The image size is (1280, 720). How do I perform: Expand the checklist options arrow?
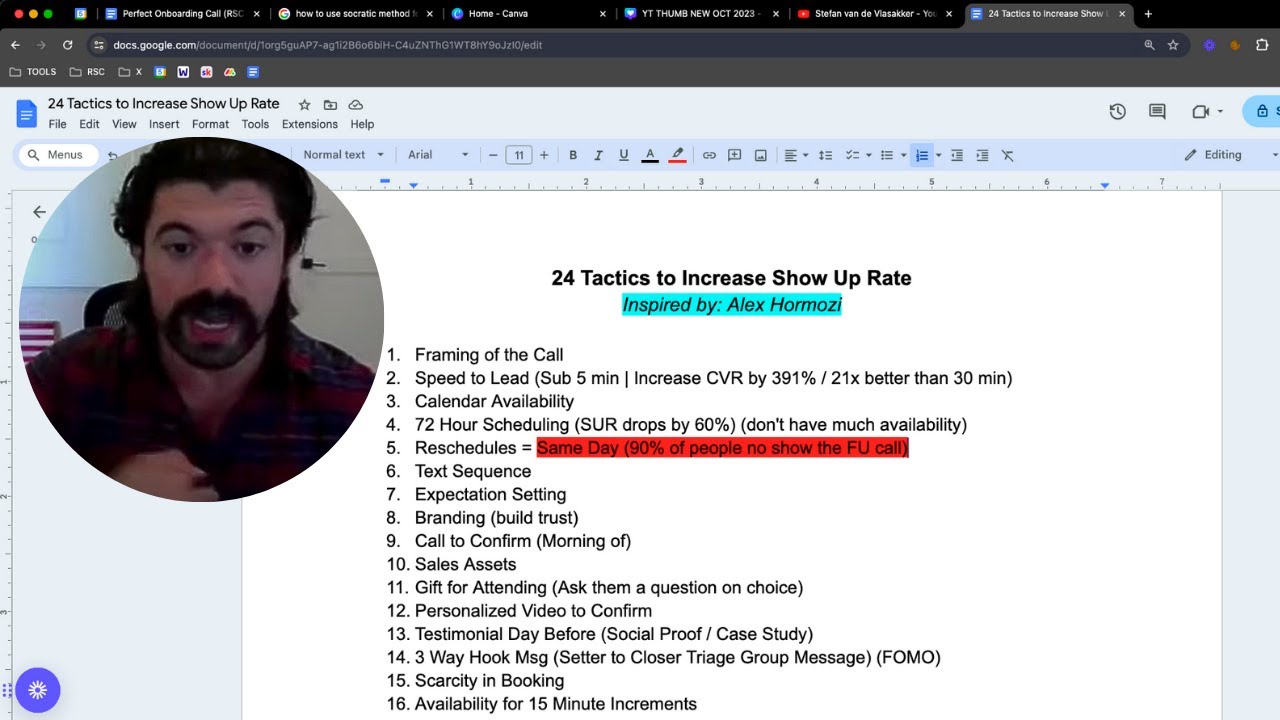[868, 155]
